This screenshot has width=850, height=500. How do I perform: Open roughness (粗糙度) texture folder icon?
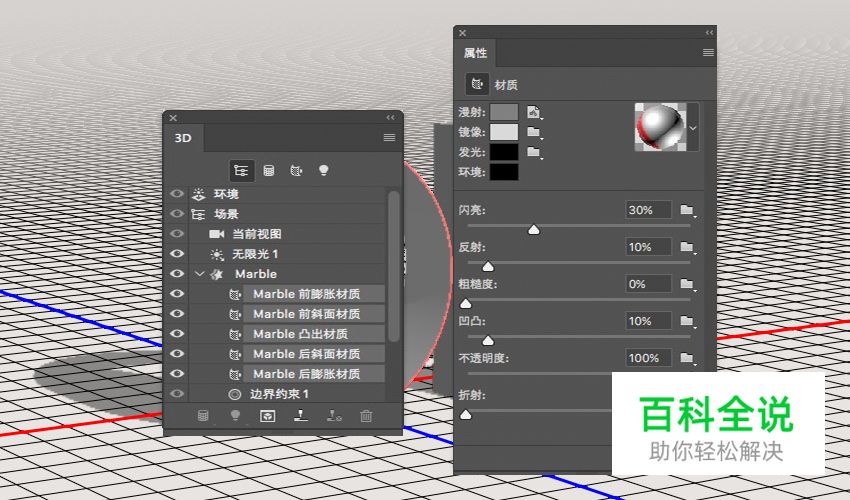click(687, 284)
